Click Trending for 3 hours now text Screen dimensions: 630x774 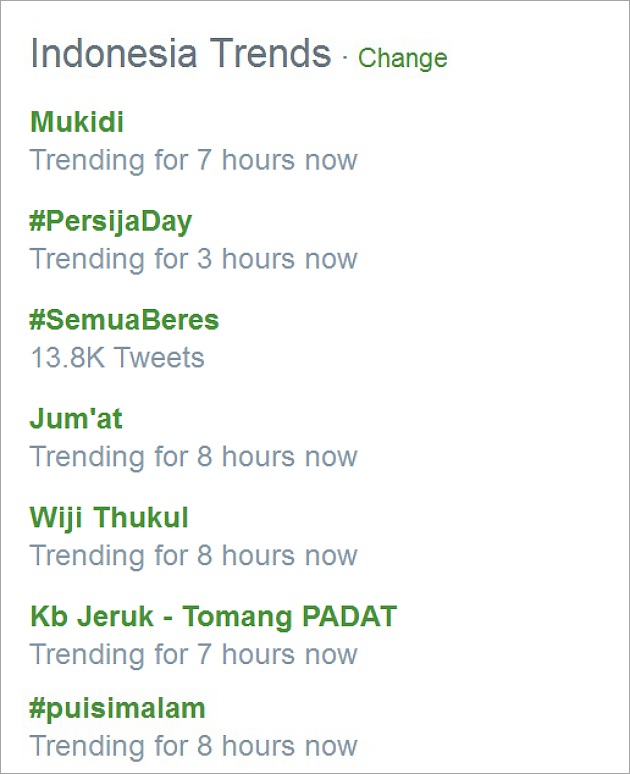click(x=194, y=259)
